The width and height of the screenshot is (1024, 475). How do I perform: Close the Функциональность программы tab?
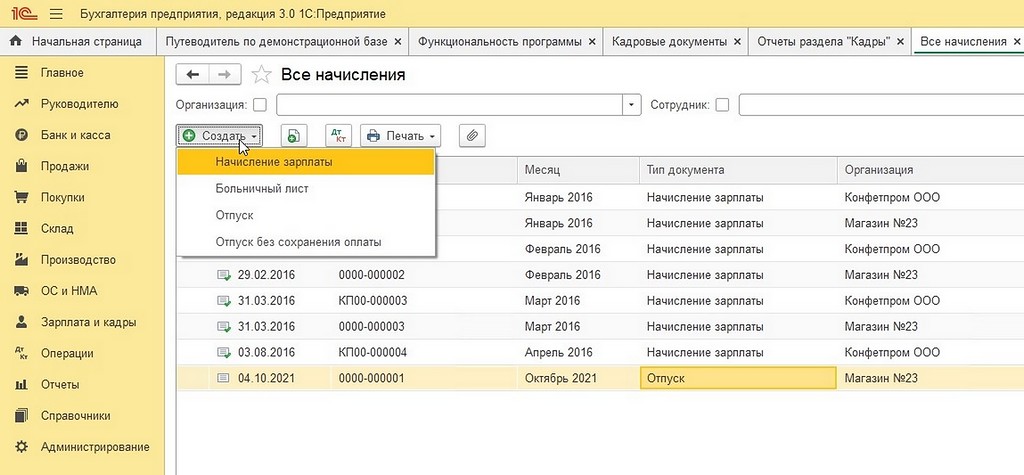tap(592, 42)
